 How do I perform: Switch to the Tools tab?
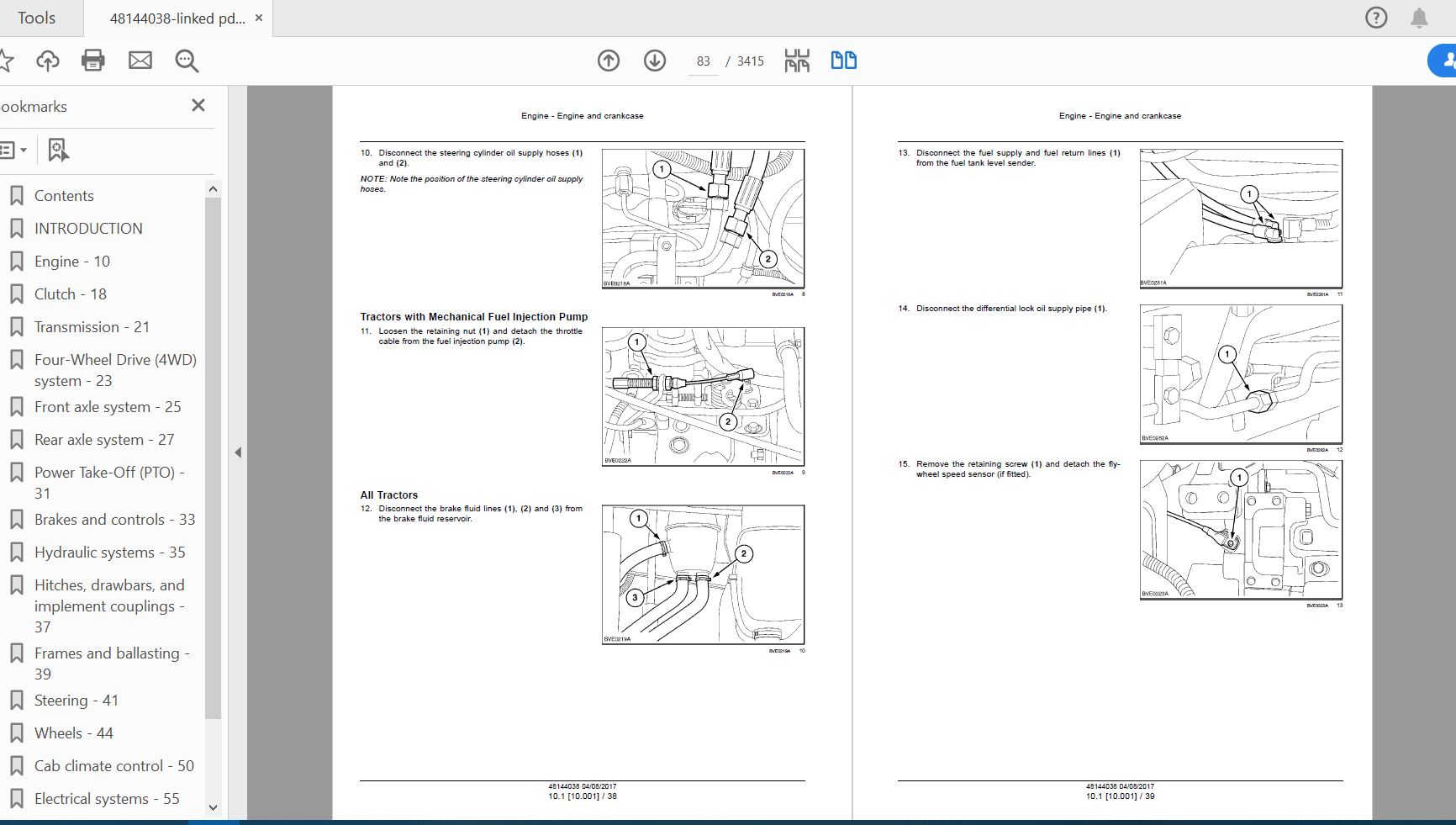click(x=37, y=18)
